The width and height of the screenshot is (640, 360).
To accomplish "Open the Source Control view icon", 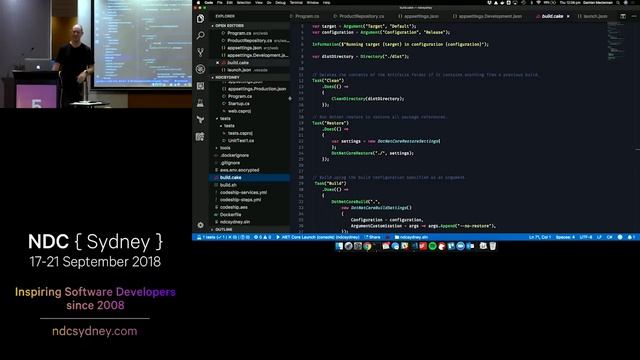I will coord(200,52).
